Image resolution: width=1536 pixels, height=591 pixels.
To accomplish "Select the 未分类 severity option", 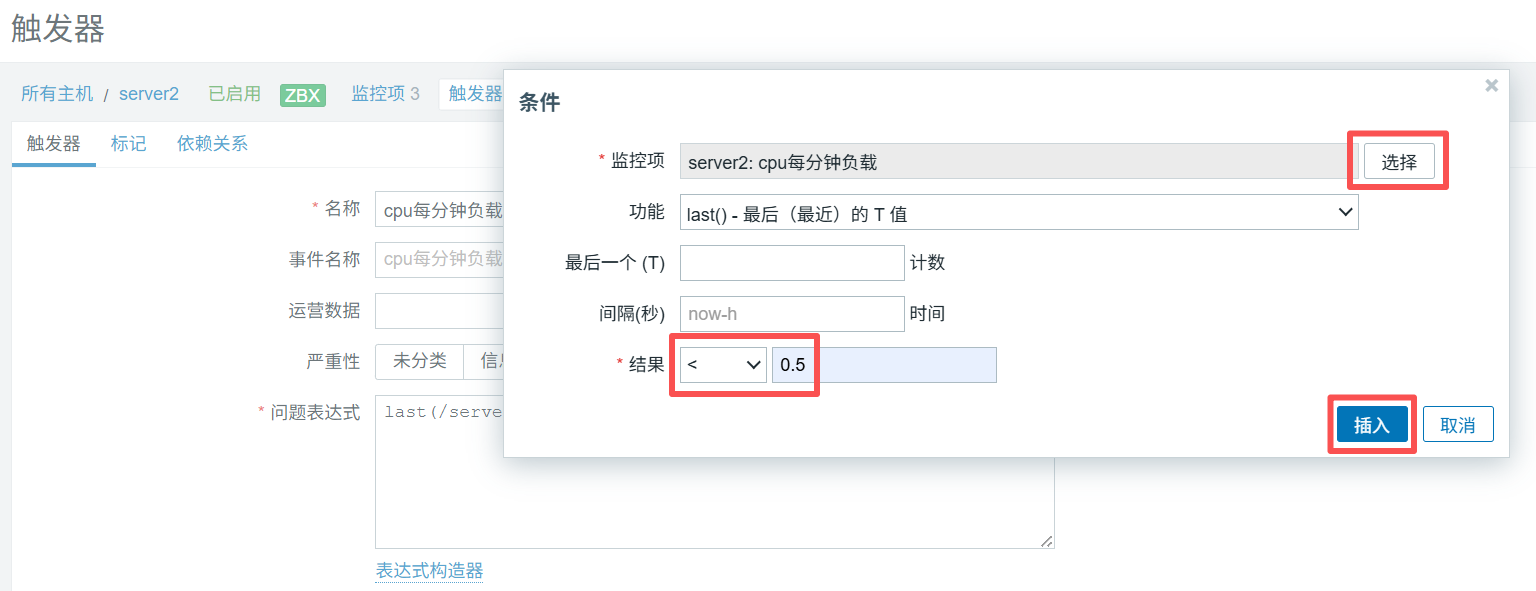I will pyautogui.click(x=419, y=361).
